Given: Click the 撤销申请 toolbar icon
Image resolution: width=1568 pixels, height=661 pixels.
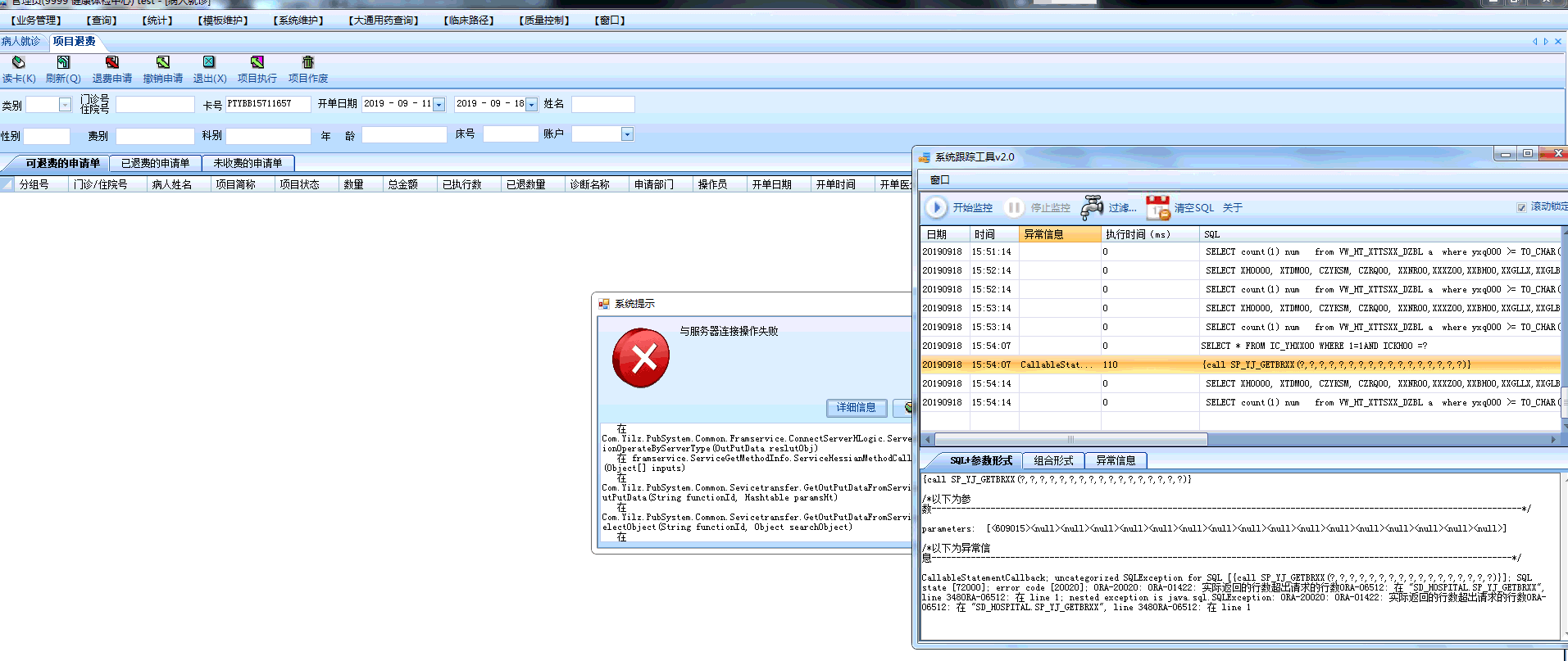Looking at the screenshot, I should [x=163, y=62].
